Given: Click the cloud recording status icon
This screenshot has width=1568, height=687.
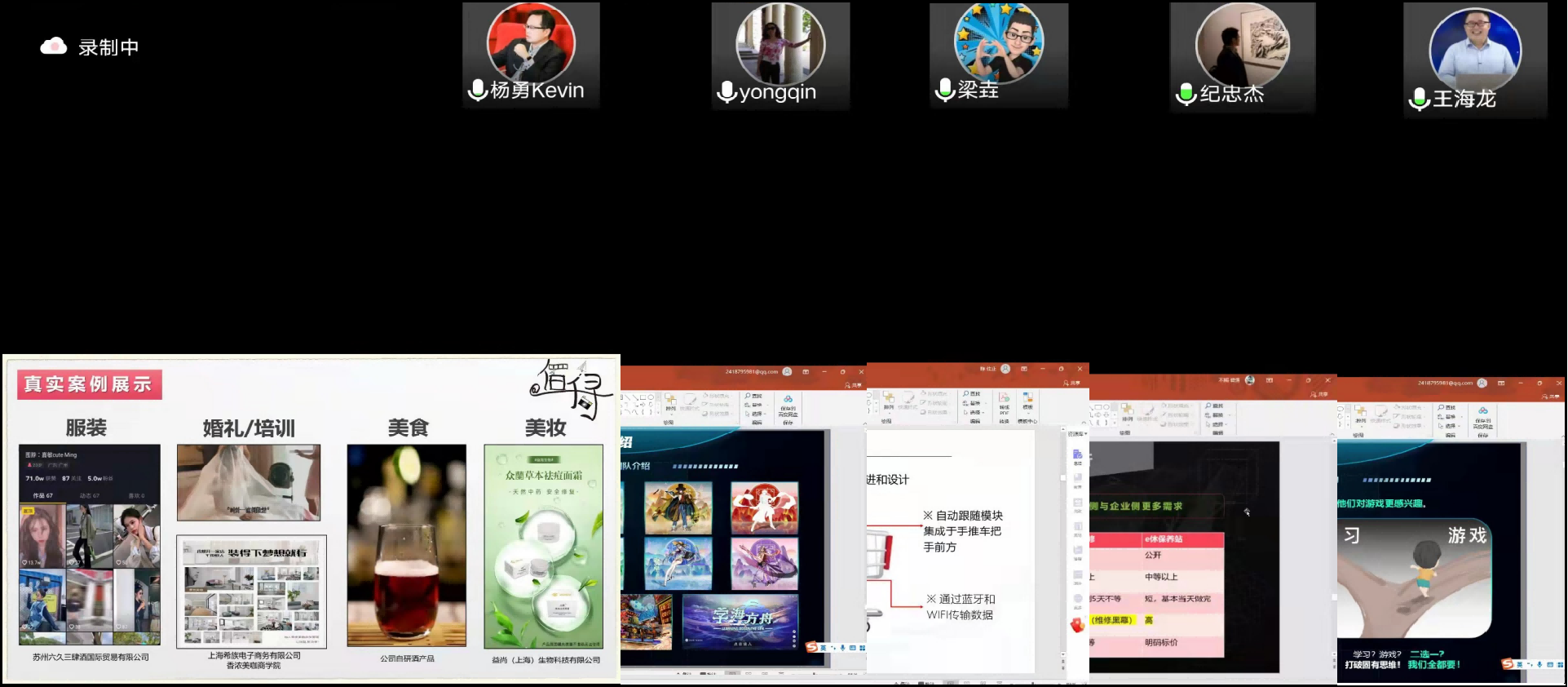Looking at the screenshot, I should [54, 47].
